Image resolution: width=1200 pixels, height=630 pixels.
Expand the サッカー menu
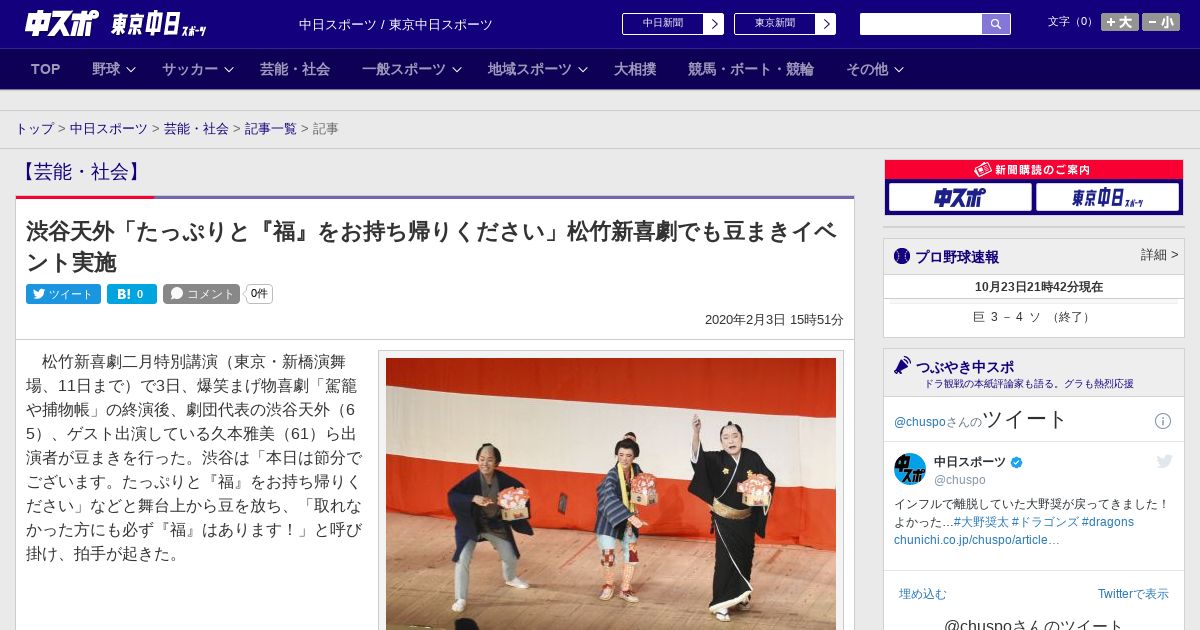(197, 69)
